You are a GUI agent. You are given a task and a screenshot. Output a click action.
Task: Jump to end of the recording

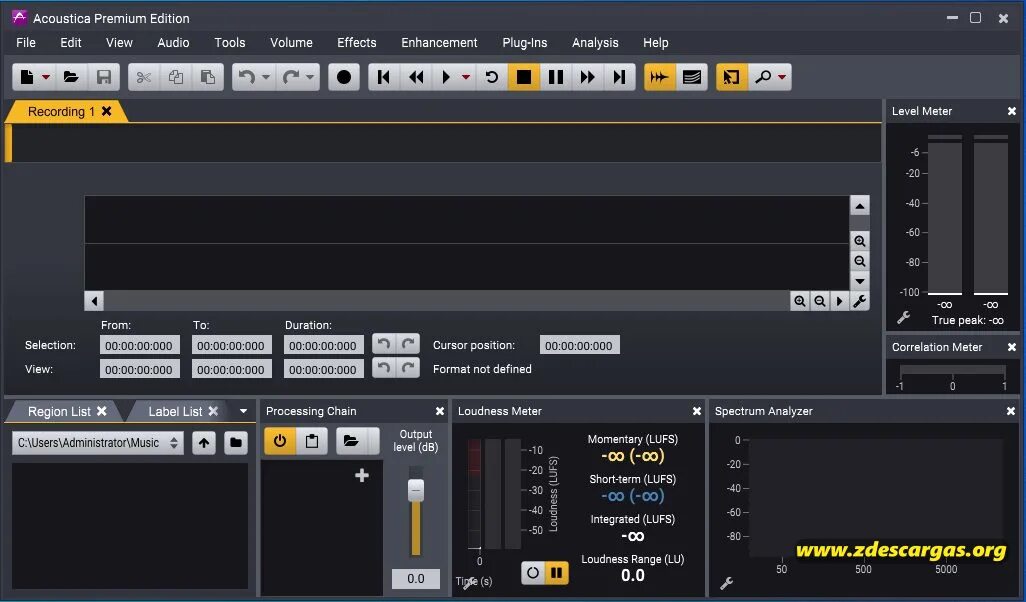[619, 77]
